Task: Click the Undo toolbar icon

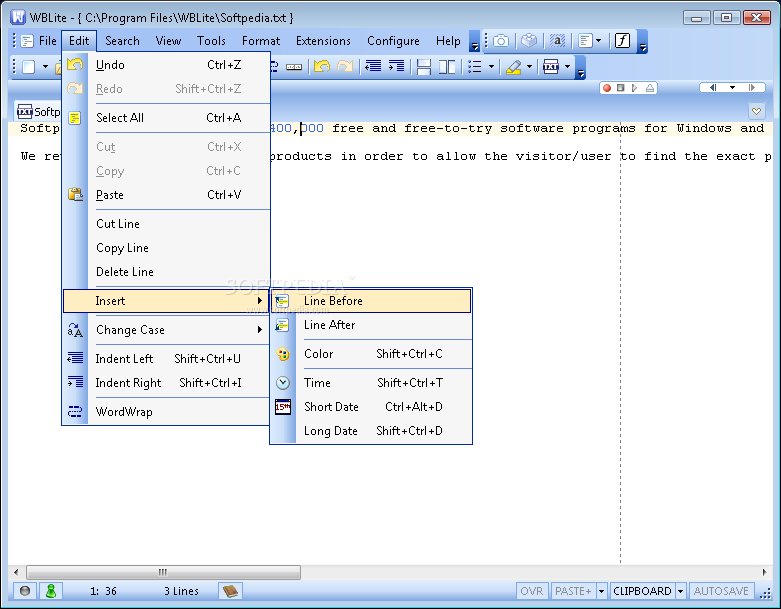Action: point(322,66)
